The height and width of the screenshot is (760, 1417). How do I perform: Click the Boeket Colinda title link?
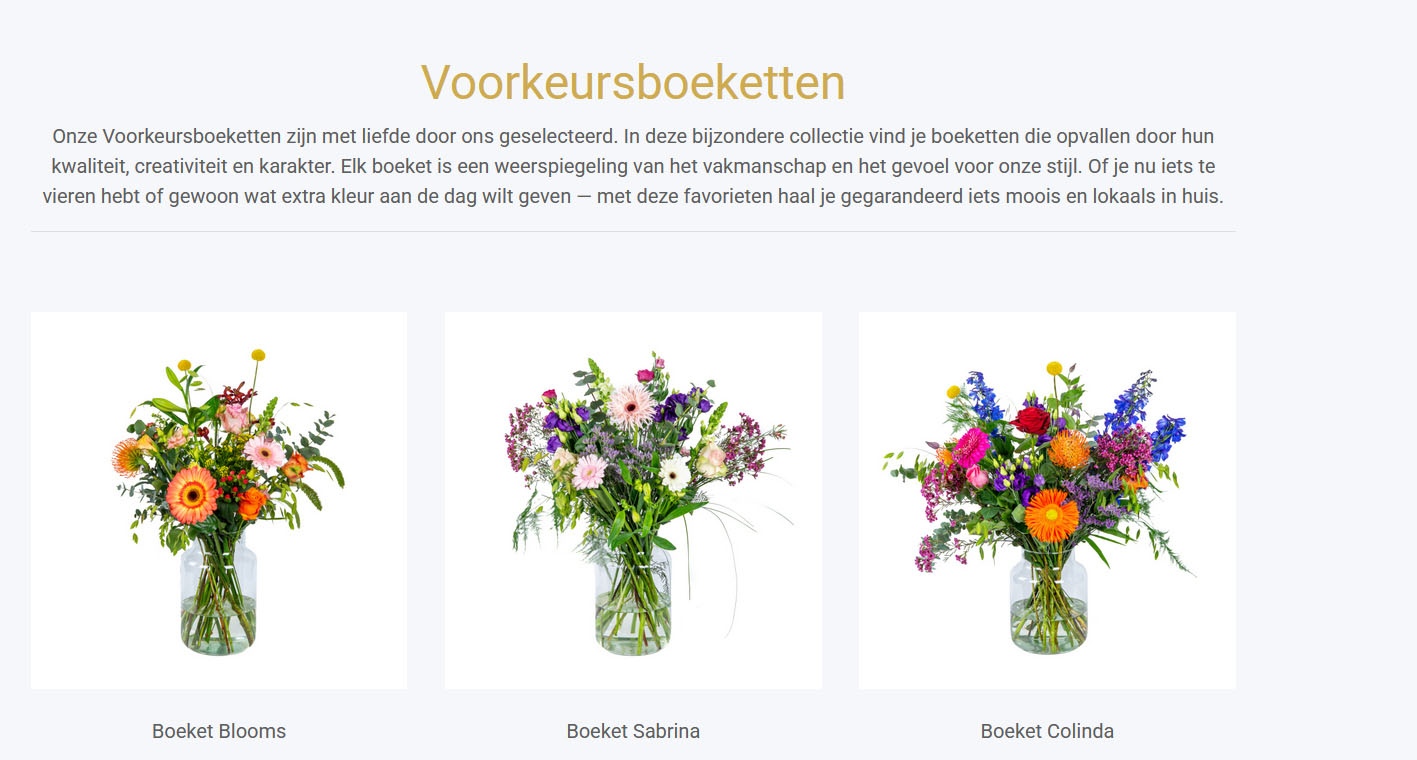tap(1047, 731)
